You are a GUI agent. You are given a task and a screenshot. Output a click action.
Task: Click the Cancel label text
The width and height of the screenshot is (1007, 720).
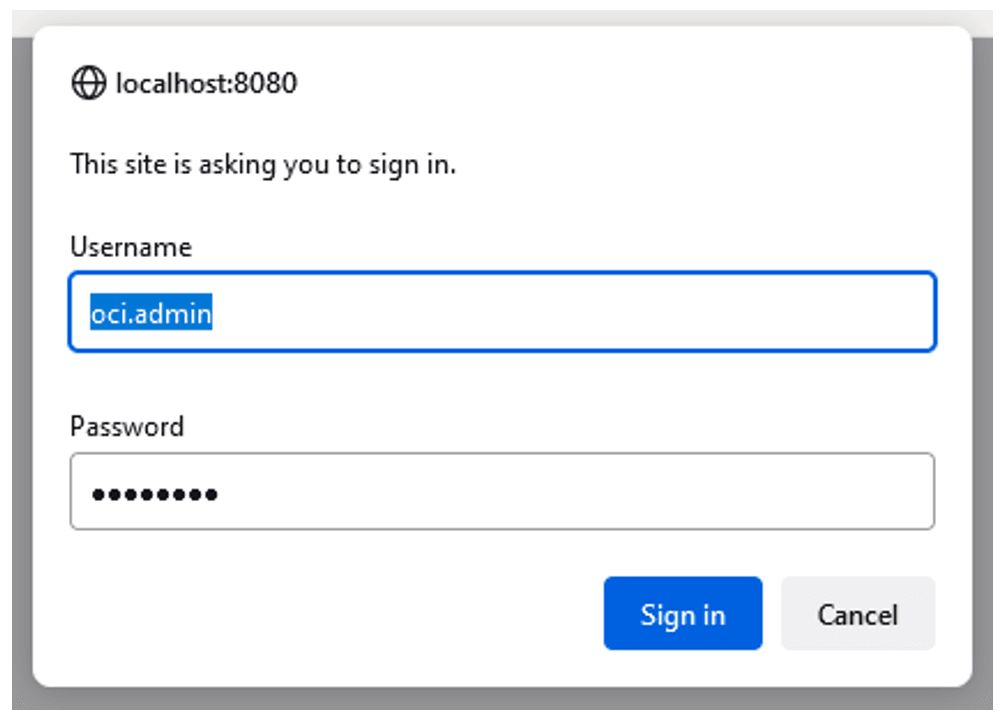tap(857, 614)
